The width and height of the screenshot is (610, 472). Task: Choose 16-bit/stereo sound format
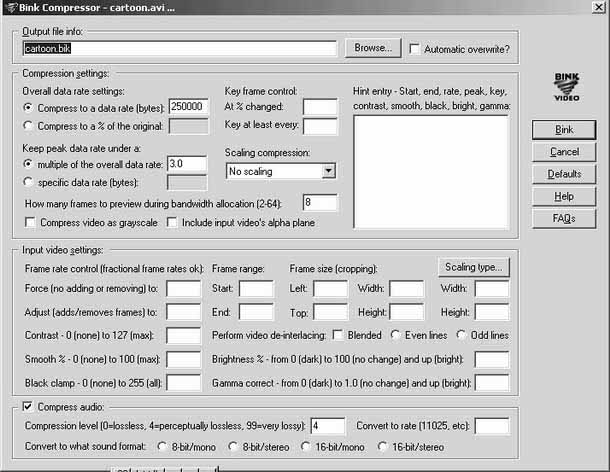(x=382, y=446)
